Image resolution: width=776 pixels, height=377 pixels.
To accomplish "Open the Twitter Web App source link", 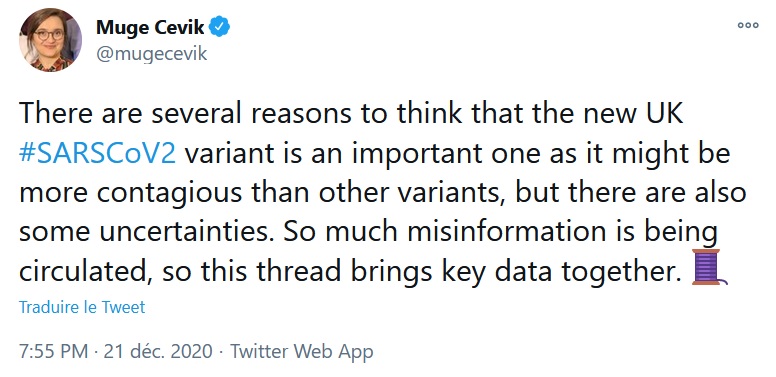I will coord(301,352).
